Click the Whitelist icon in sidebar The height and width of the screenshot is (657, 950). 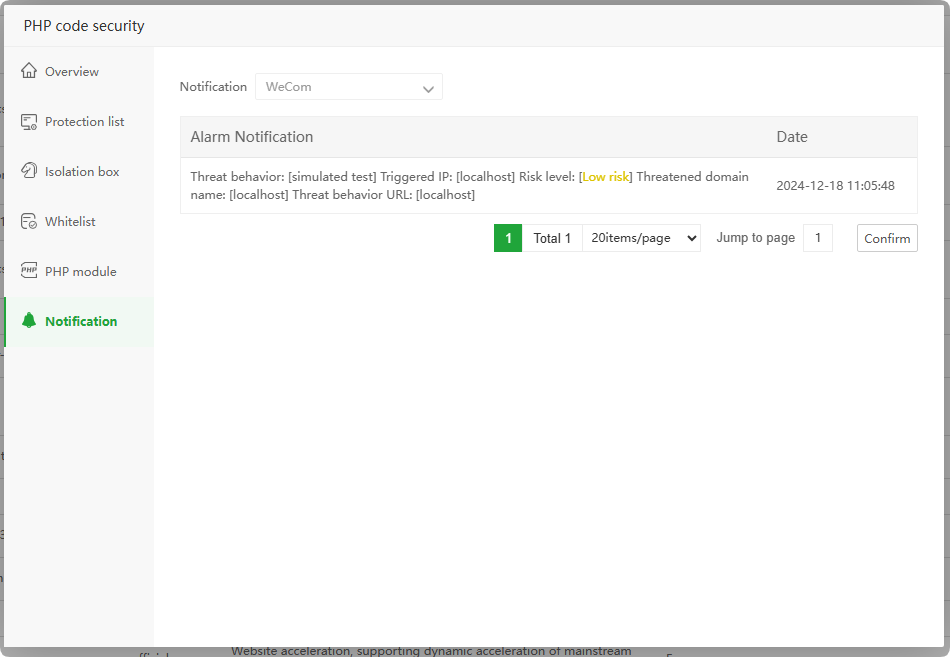(x=29, y=222)
